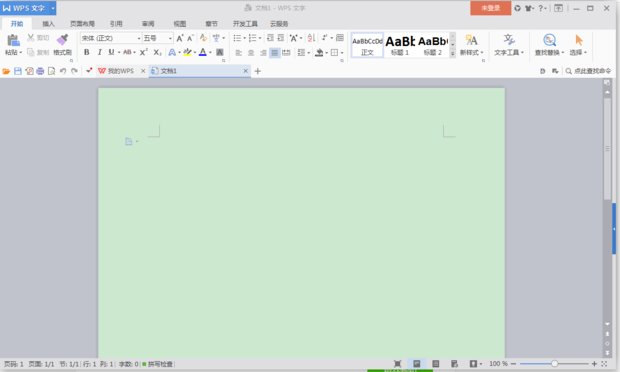
Task: Click the vertical scrollbar thumb
Action: (607, 148)
